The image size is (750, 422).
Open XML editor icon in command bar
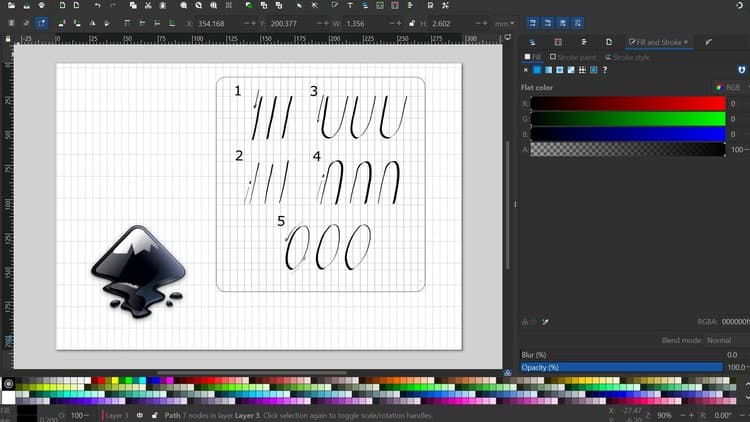[380, 5]
